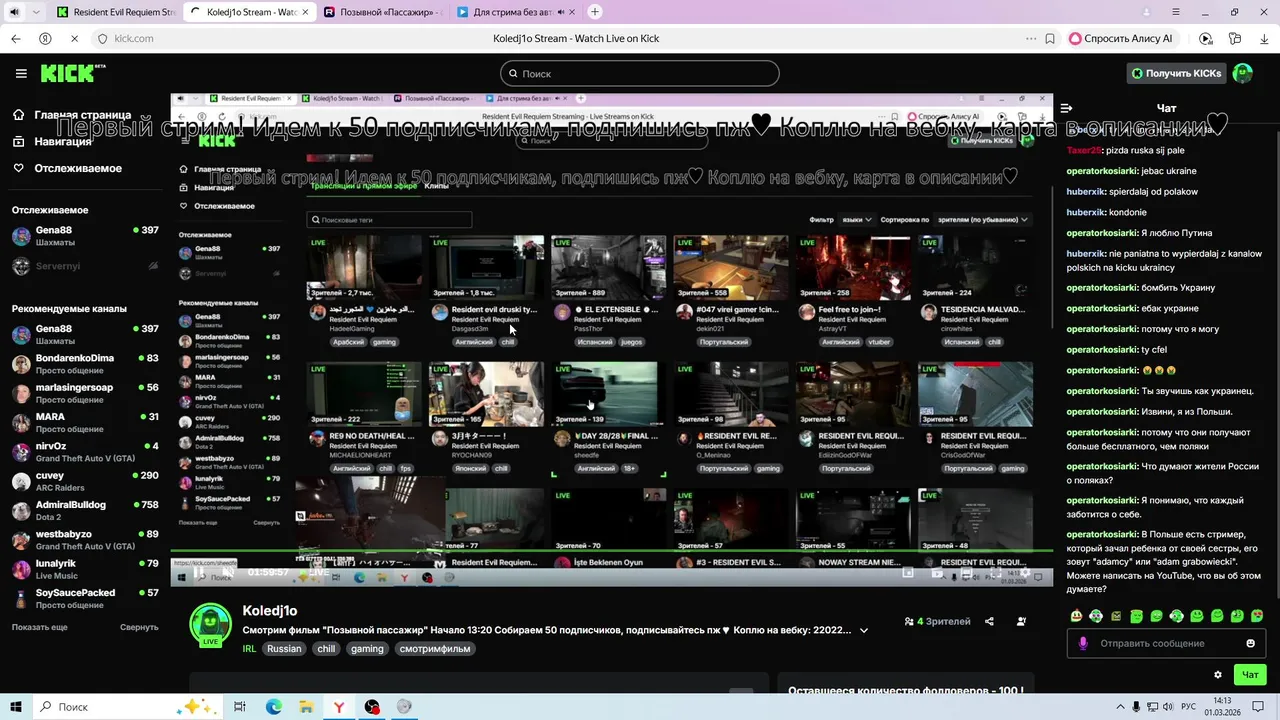Open chat settings gear
The image size is (1280, 720).
[x=1218, y=675]
